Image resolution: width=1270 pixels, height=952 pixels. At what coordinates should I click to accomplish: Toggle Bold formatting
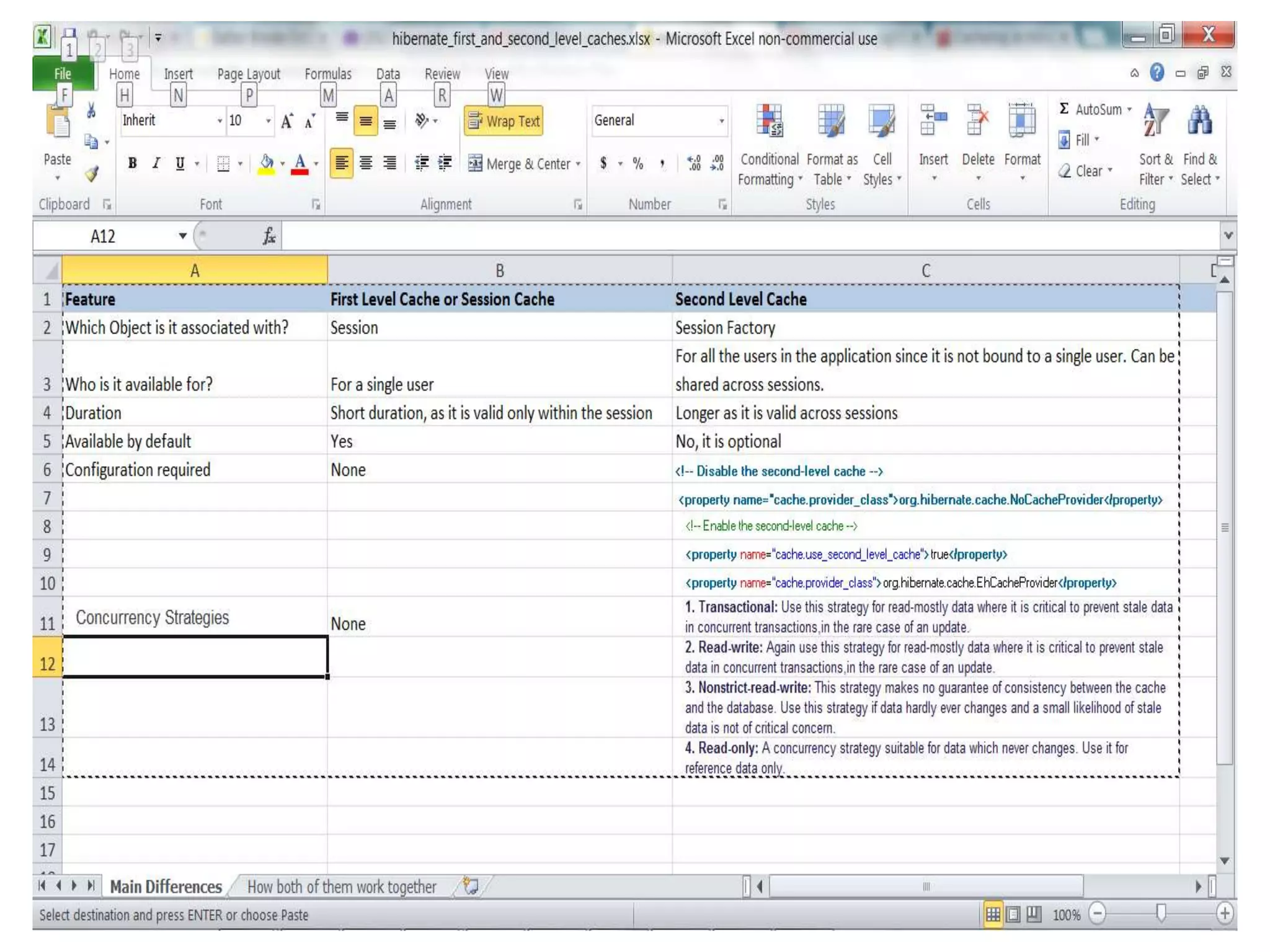(132, 164)
